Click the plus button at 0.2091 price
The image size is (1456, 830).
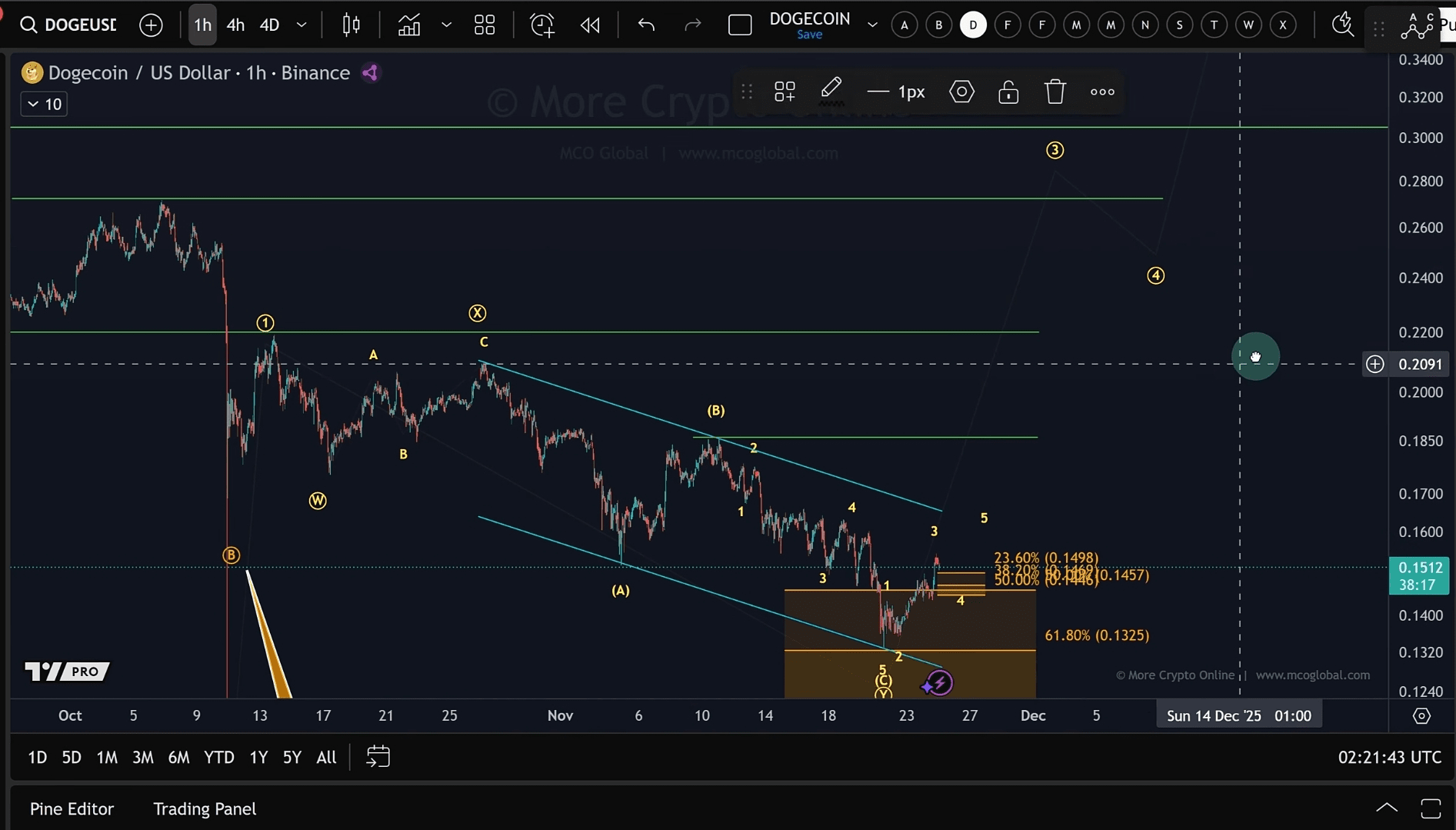[x=1374, y=364]
